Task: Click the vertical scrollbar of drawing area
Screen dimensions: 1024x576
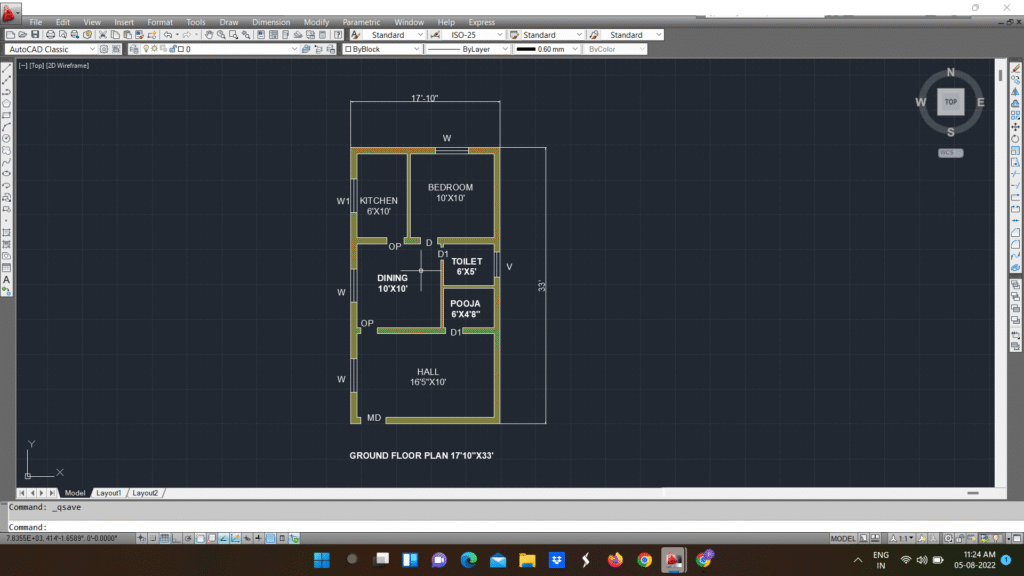Action: point(1000,273)
